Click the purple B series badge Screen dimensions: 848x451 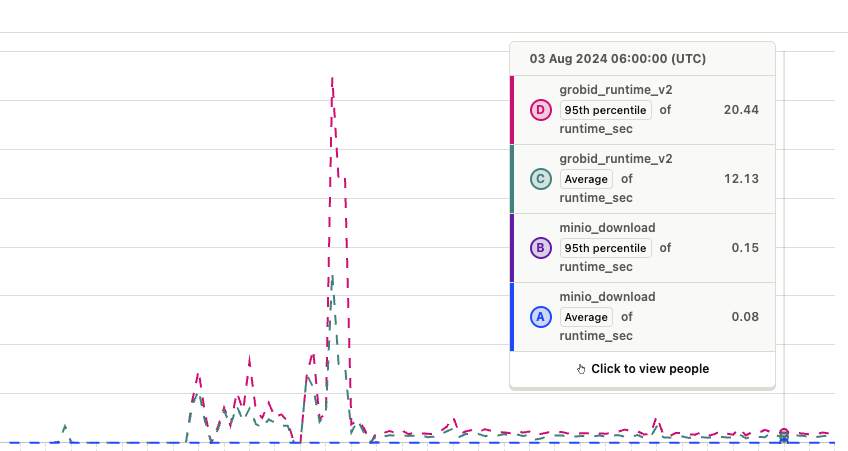tap(540, 248)
